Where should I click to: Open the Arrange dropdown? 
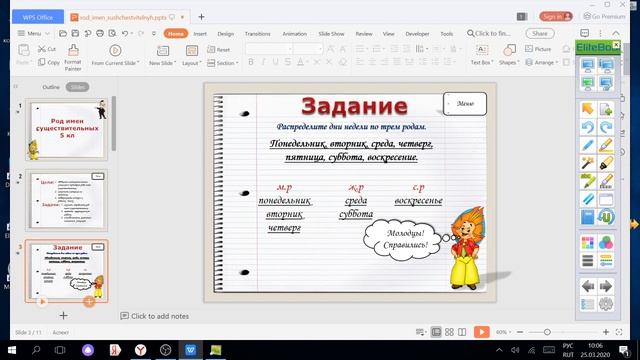(x=541, y=62)
